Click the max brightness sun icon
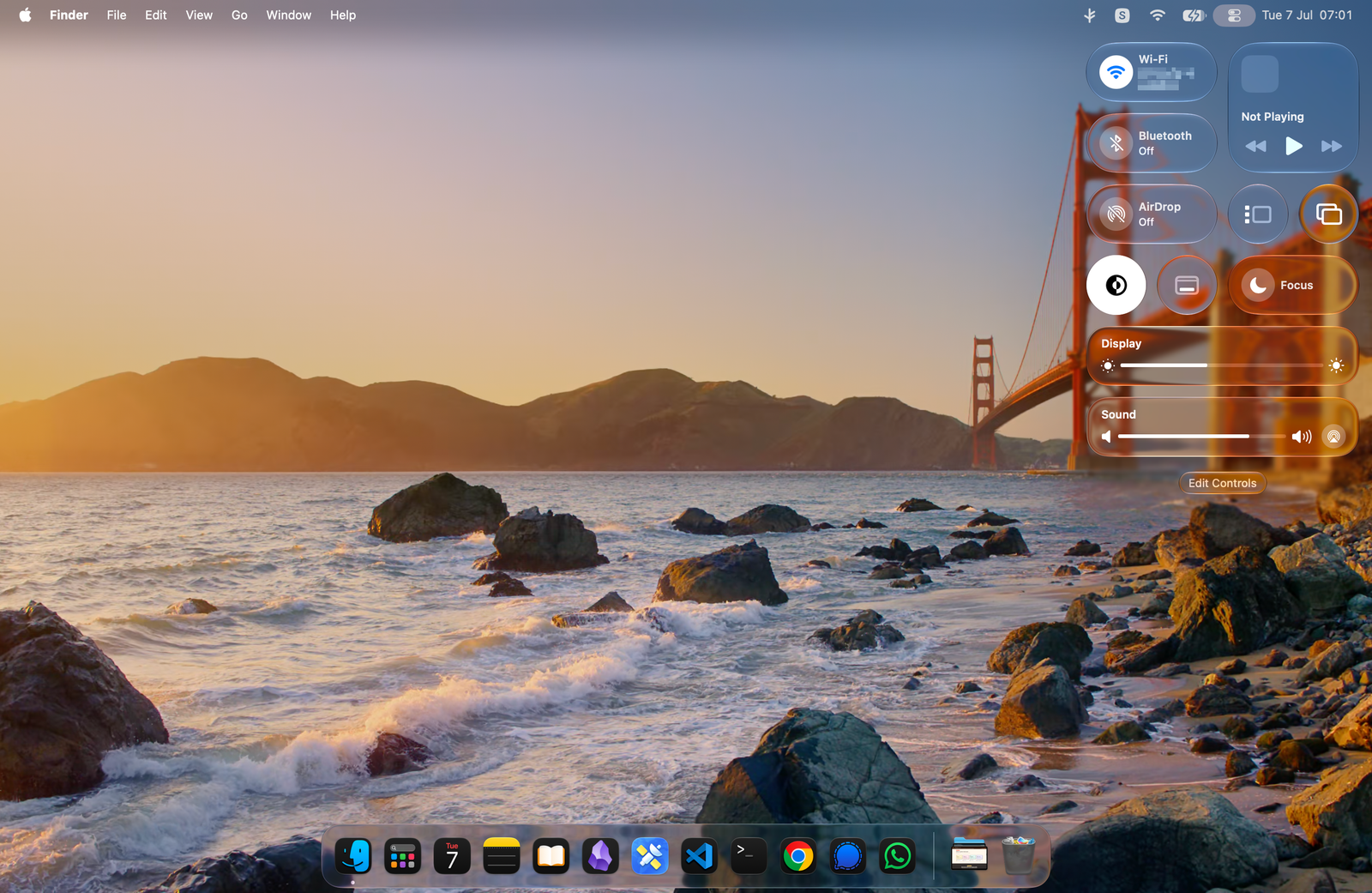The width and height of the screenshot is (1372, 893). click(x=1336, y=365)
